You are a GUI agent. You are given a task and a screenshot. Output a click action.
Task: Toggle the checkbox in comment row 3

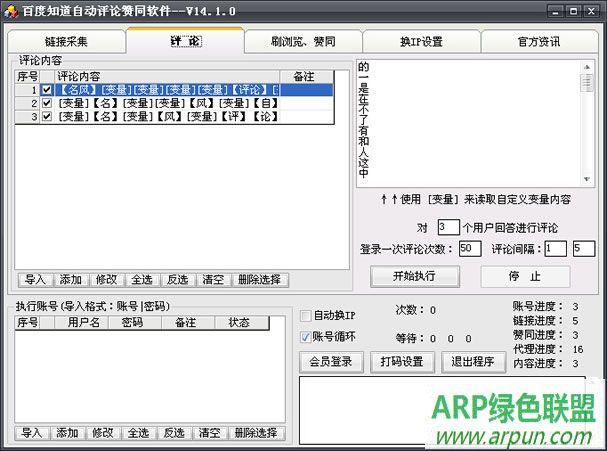(x=47, y=116)
